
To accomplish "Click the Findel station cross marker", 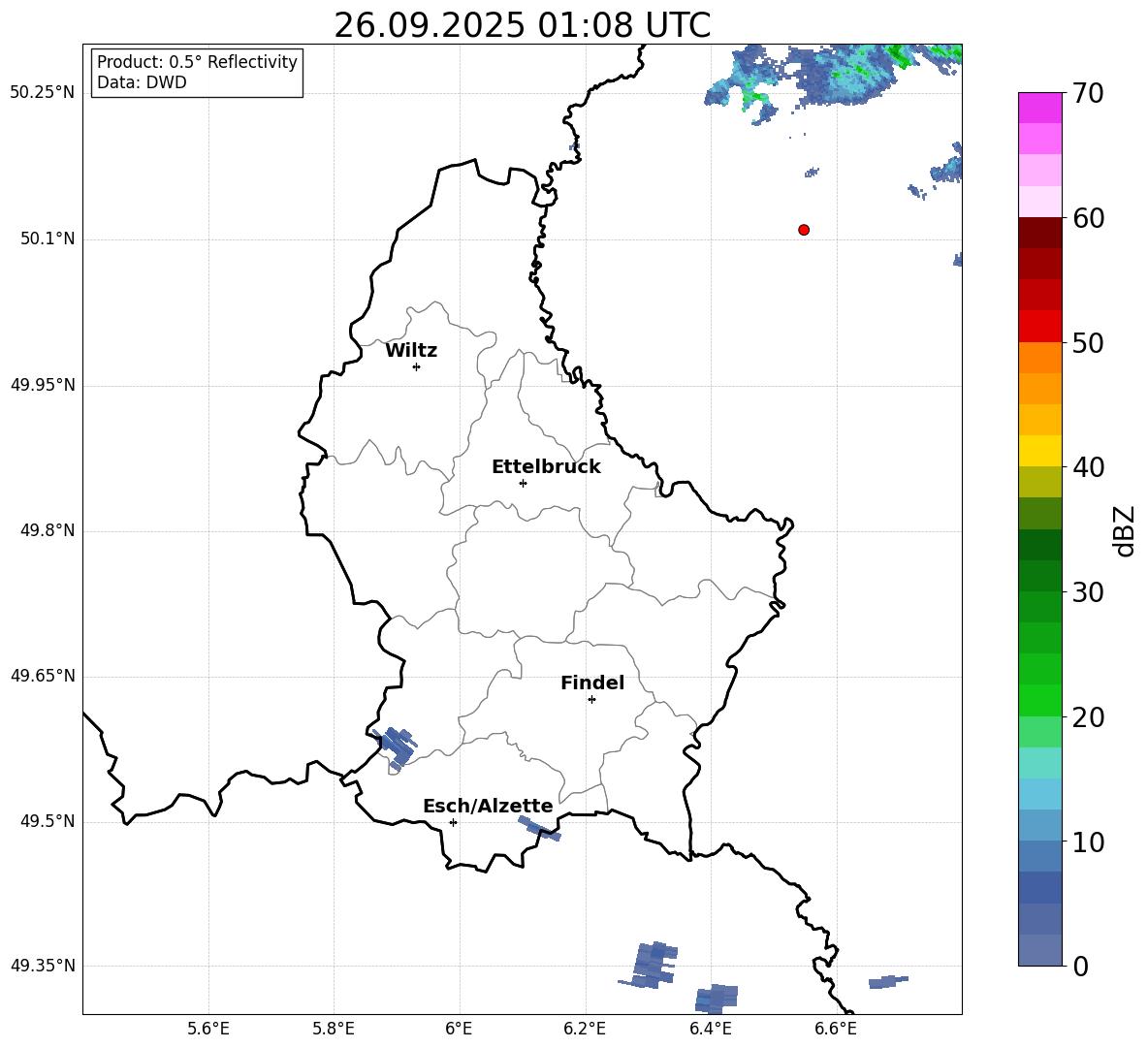I will 591,700.
